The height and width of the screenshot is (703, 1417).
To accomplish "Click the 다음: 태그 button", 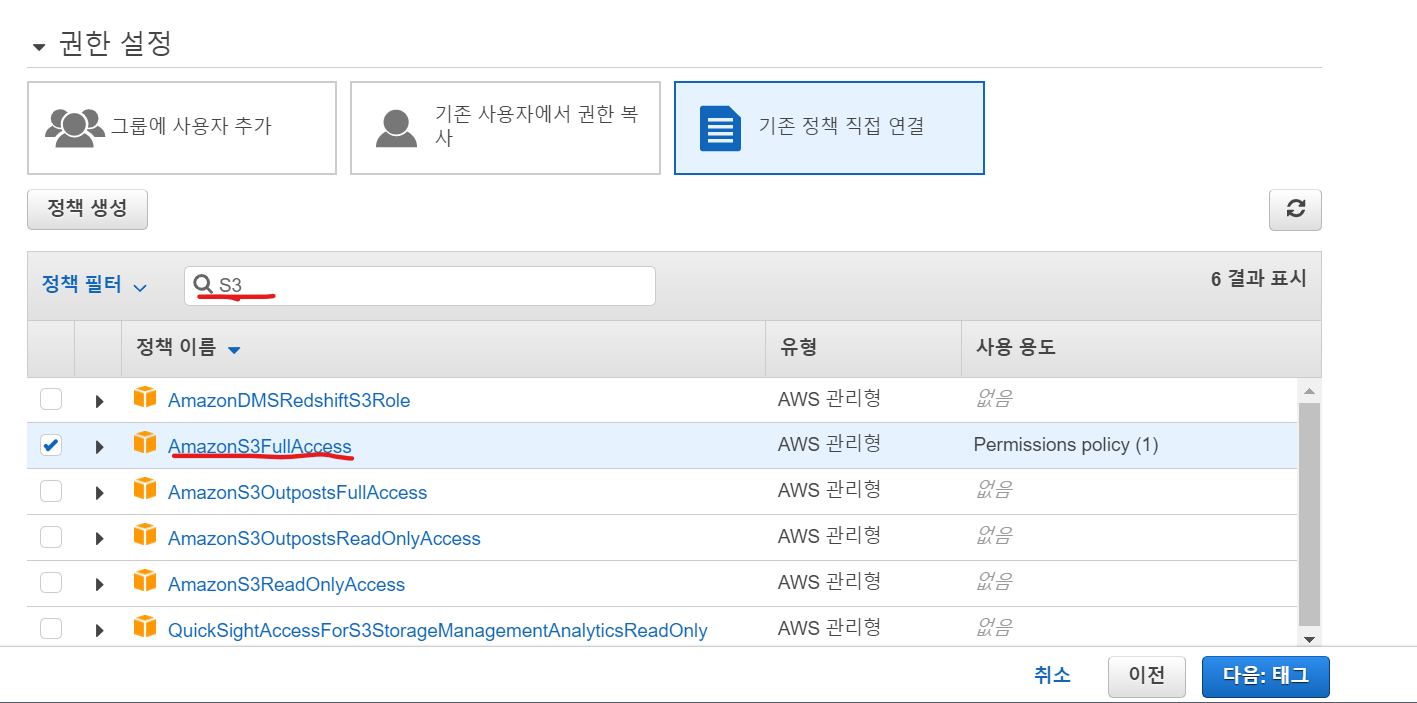I will pos(1266,676).
